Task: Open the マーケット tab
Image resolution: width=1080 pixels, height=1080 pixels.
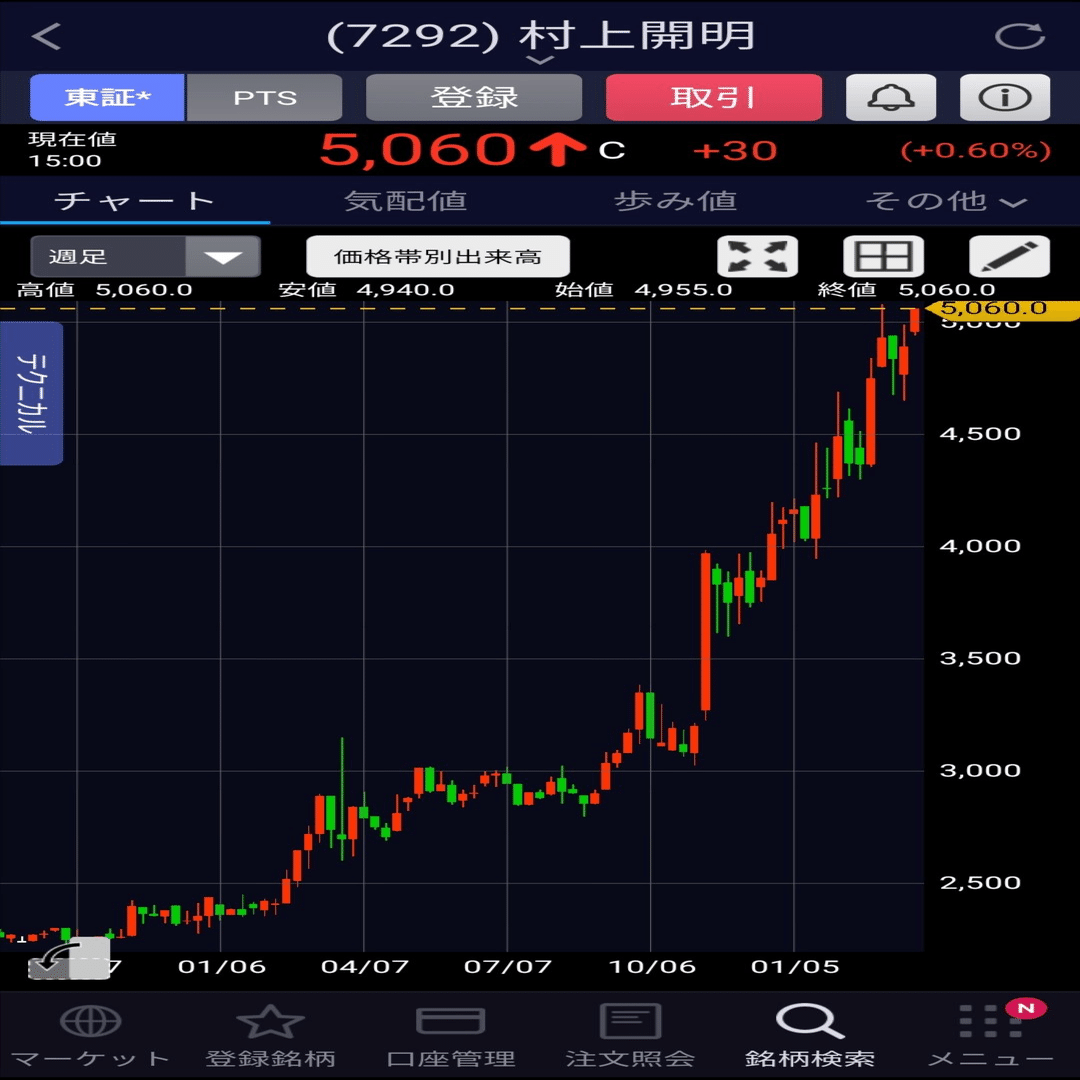Action: tap(90, 1035)
